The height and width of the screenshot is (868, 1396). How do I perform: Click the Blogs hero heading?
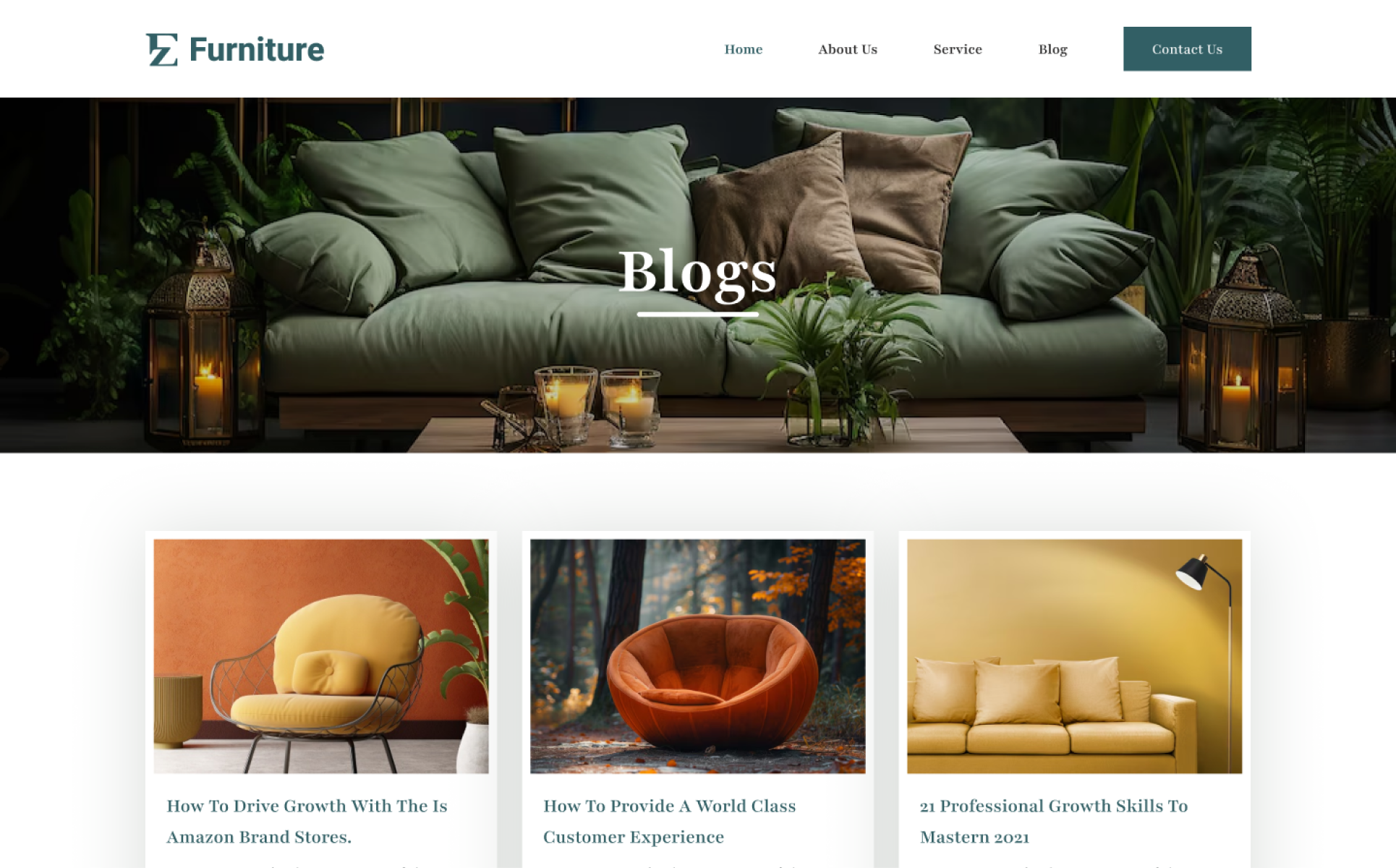pos(698,272)
